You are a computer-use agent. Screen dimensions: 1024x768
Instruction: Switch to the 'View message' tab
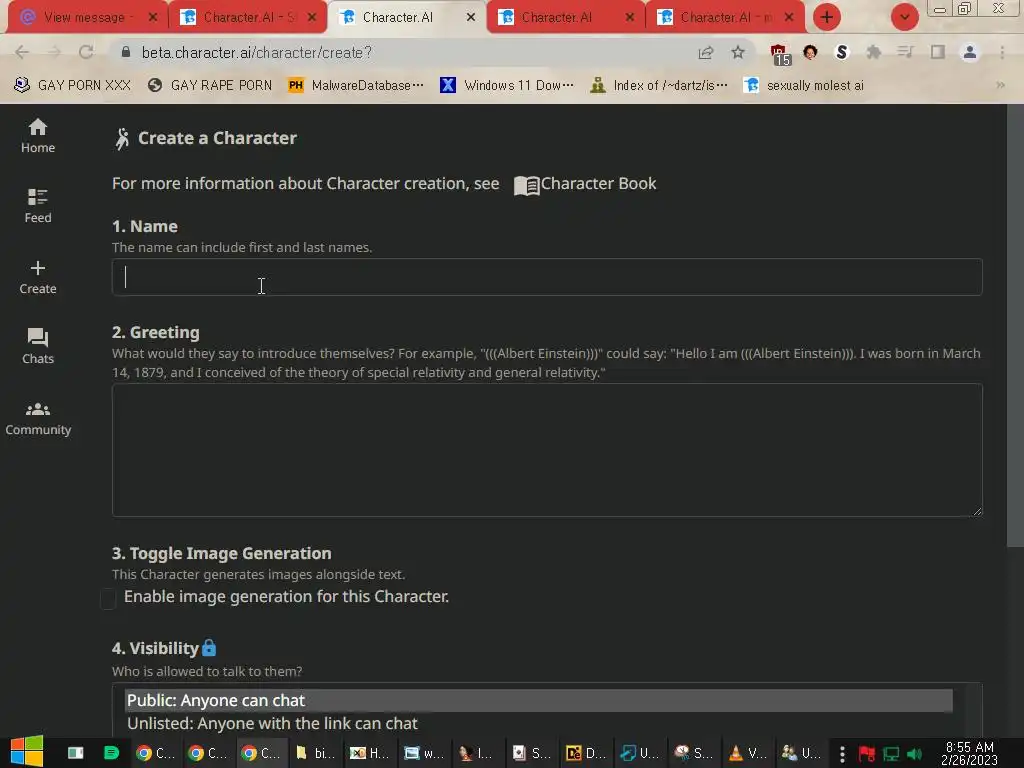(x=86, y=18)
